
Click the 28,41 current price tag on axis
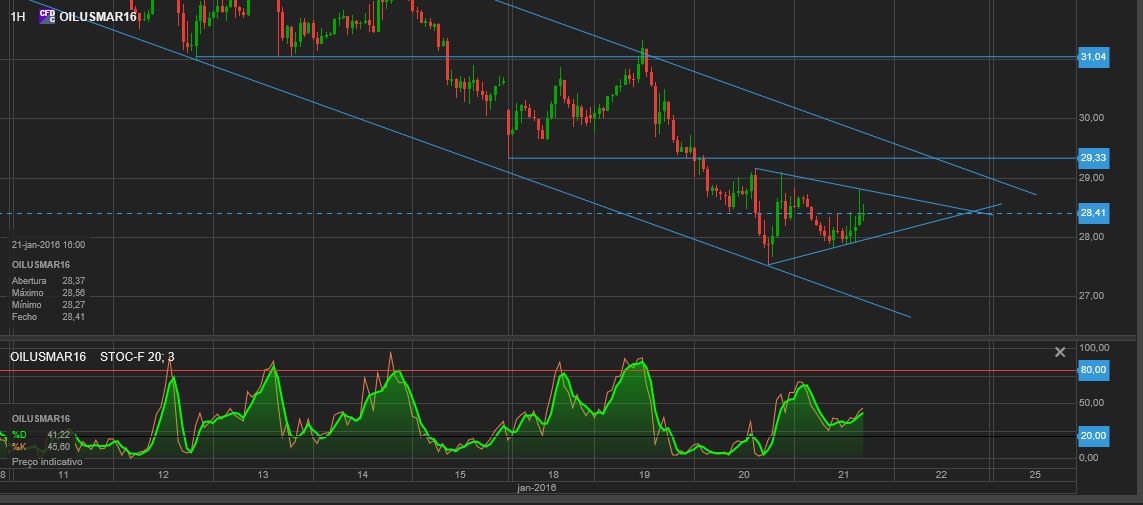(x=1093, y=214)
